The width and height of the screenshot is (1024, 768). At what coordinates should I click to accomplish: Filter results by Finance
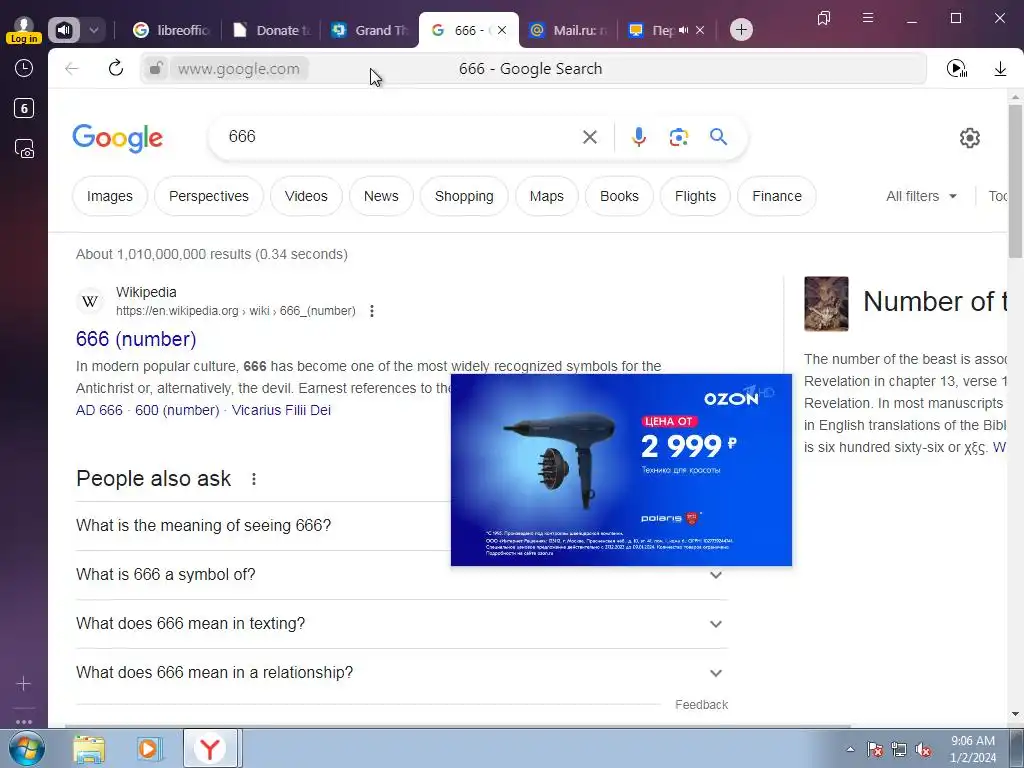click(x=777, y=196)
